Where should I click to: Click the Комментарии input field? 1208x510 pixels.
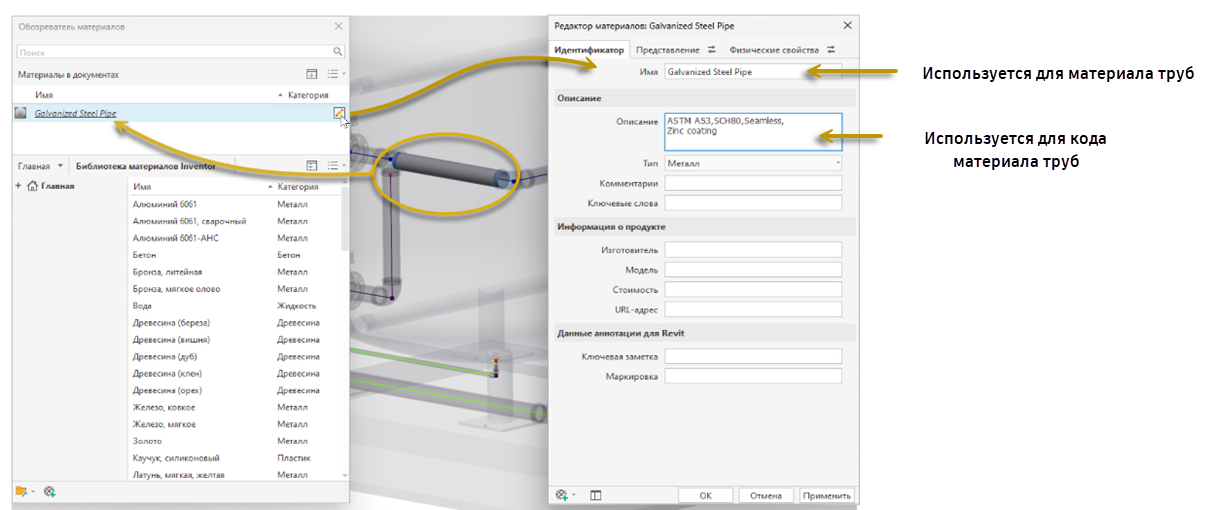753,183
